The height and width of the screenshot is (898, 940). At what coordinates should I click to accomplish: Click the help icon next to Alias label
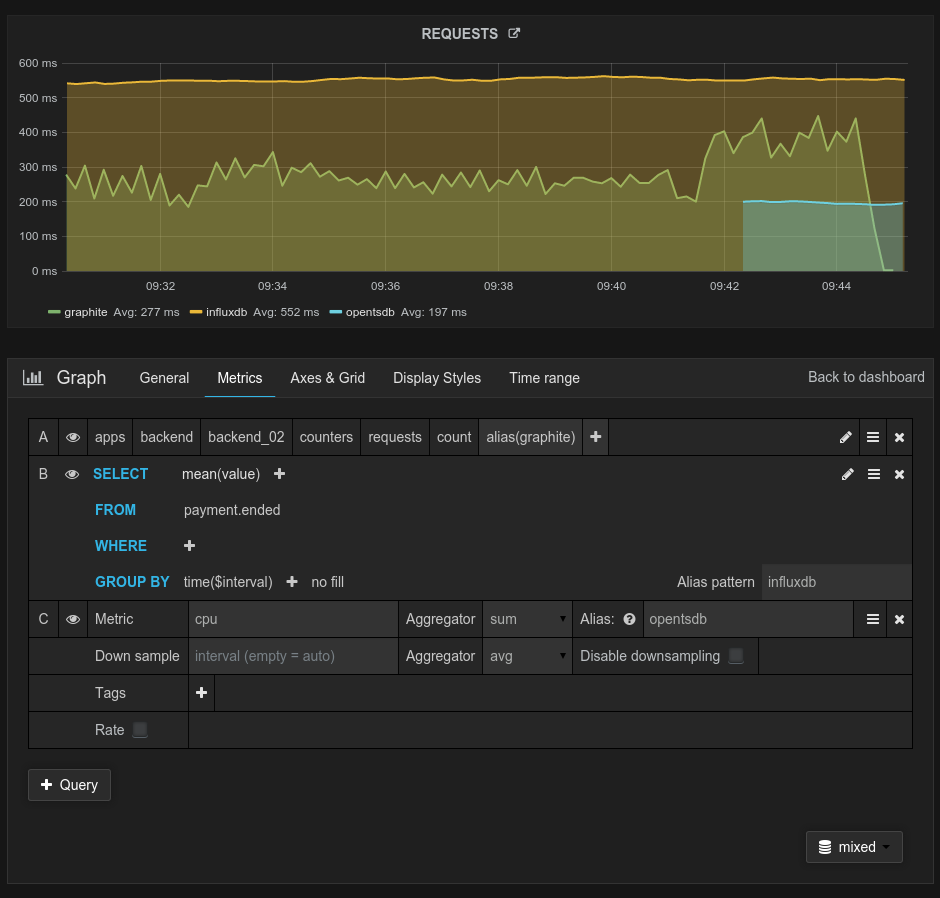(629, 619)
